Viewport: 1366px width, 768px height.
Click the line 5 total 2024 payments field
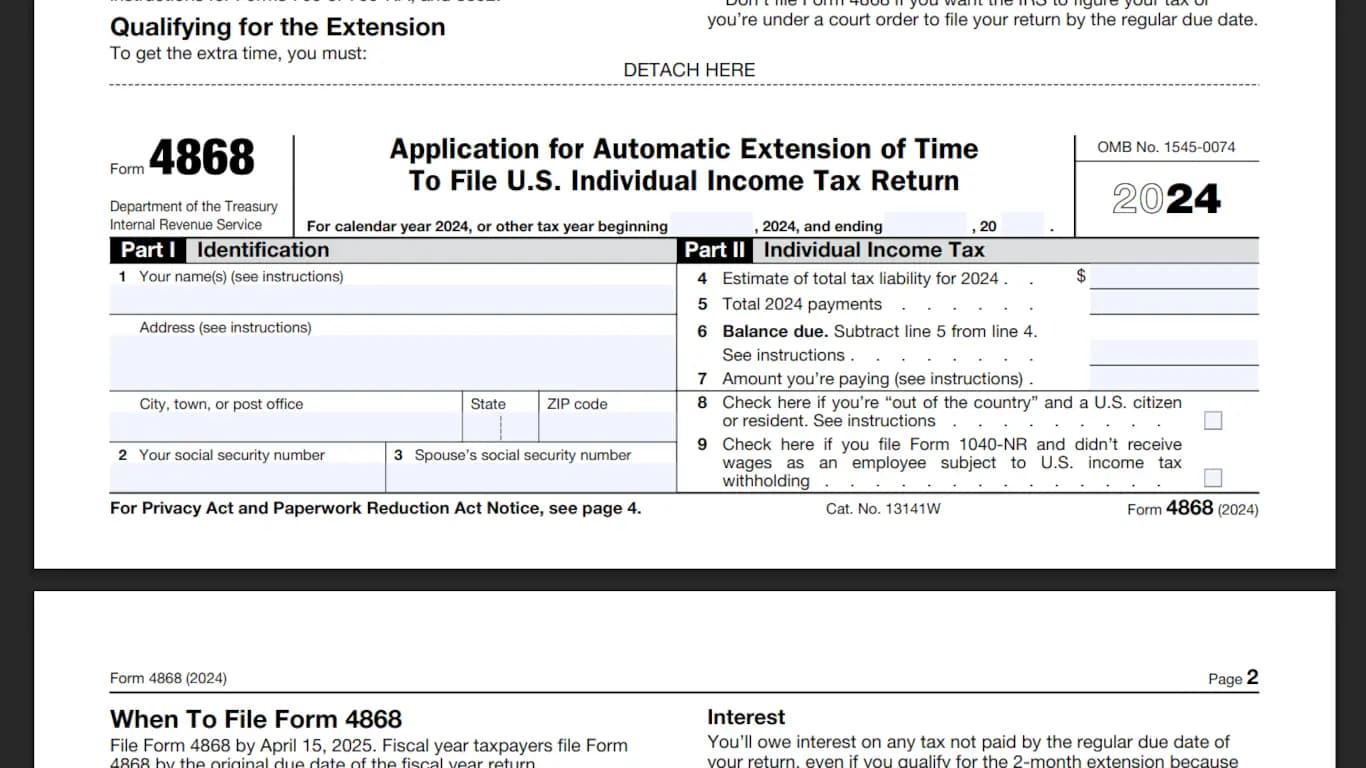pyautogui.click(x=1174, y=303)
